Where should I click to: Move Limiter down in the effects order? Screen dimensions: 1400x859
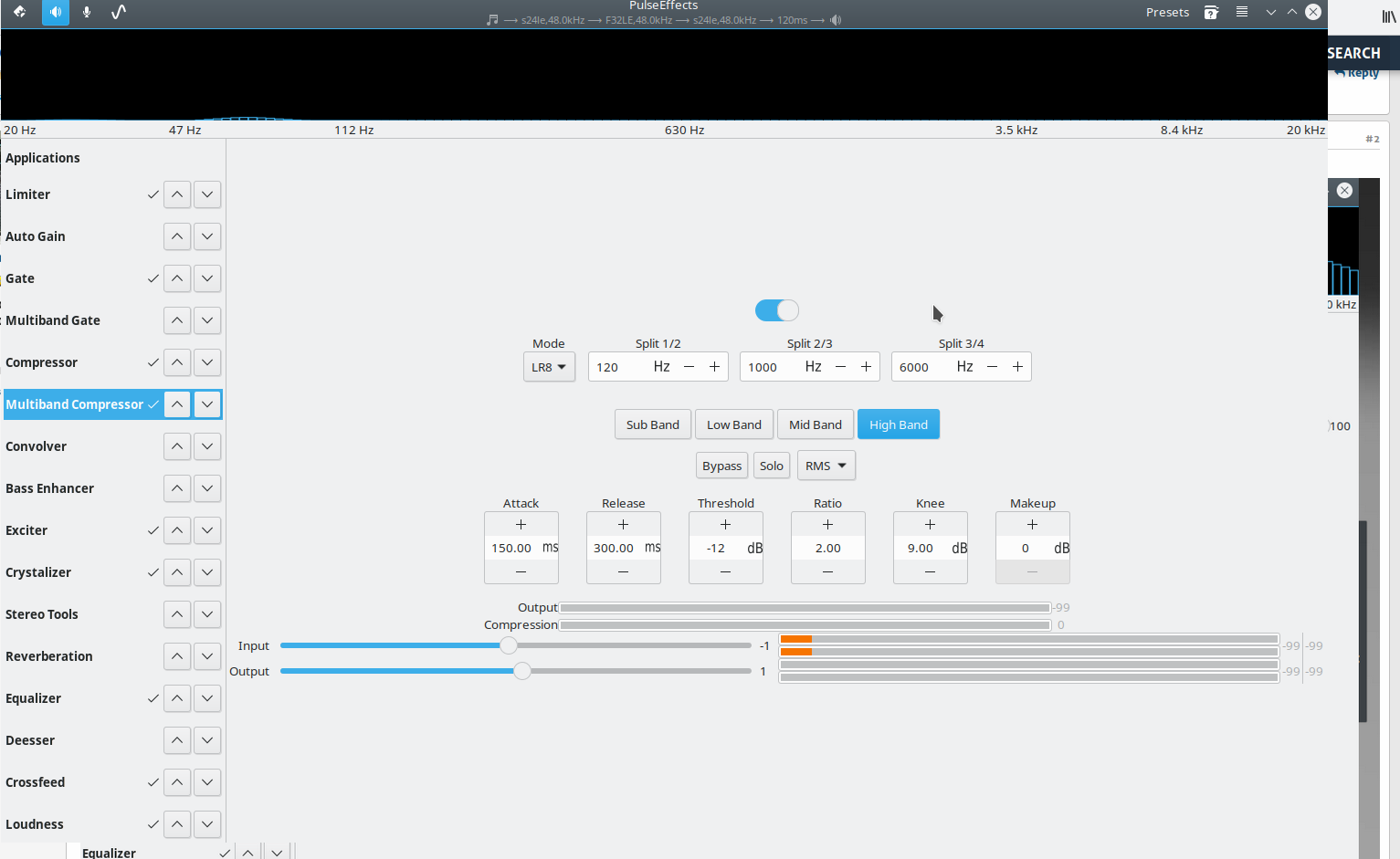click(x=207, y=194)
